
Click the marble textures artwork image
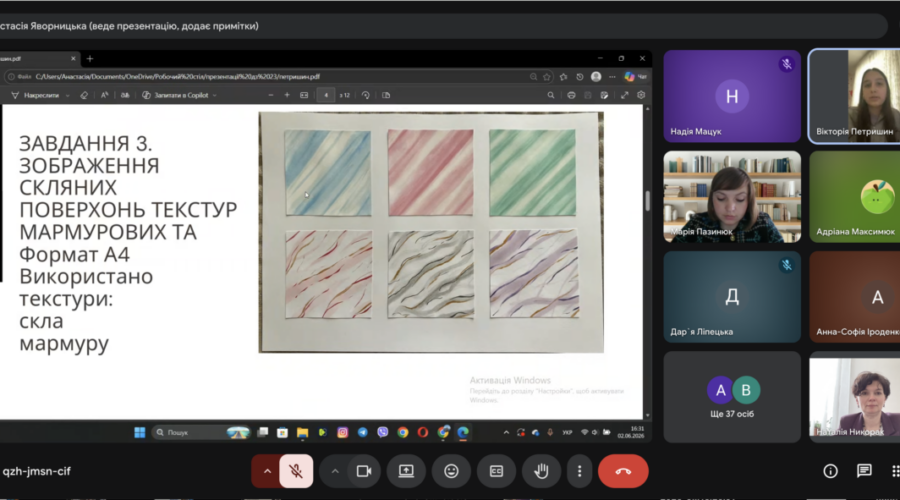pos(431,232)
